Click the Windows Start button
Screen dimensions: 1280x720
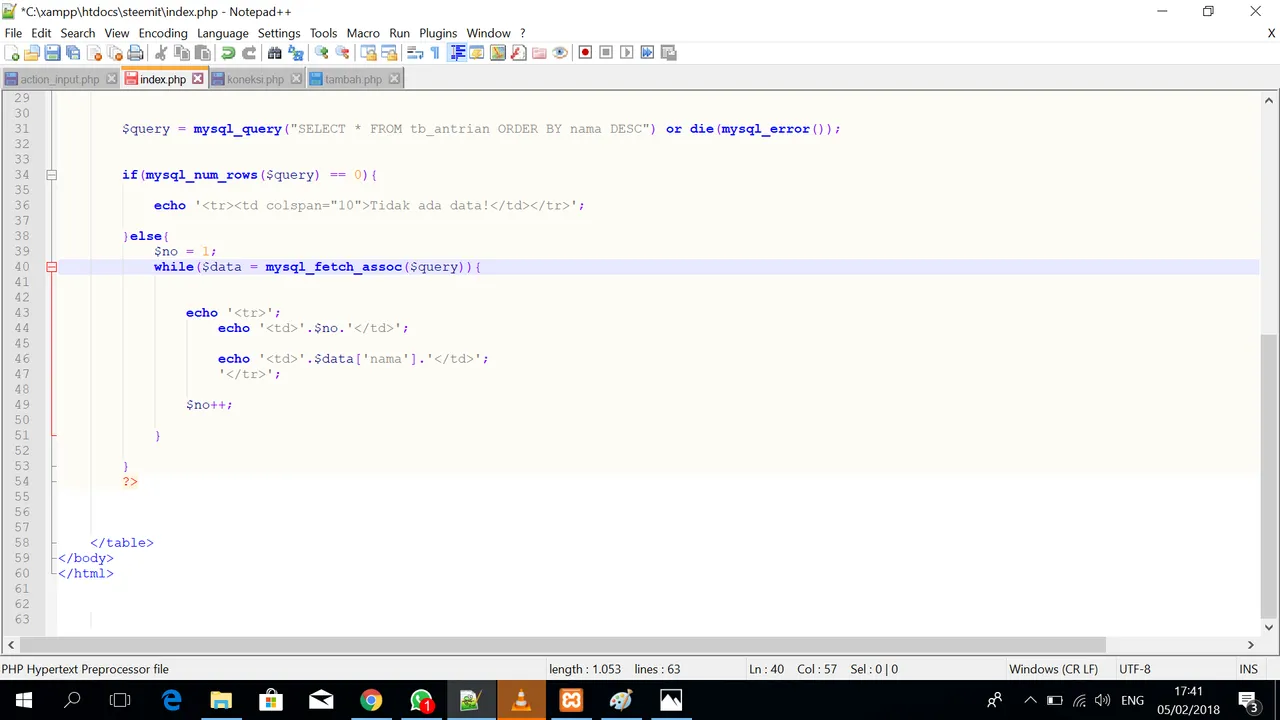24,700
